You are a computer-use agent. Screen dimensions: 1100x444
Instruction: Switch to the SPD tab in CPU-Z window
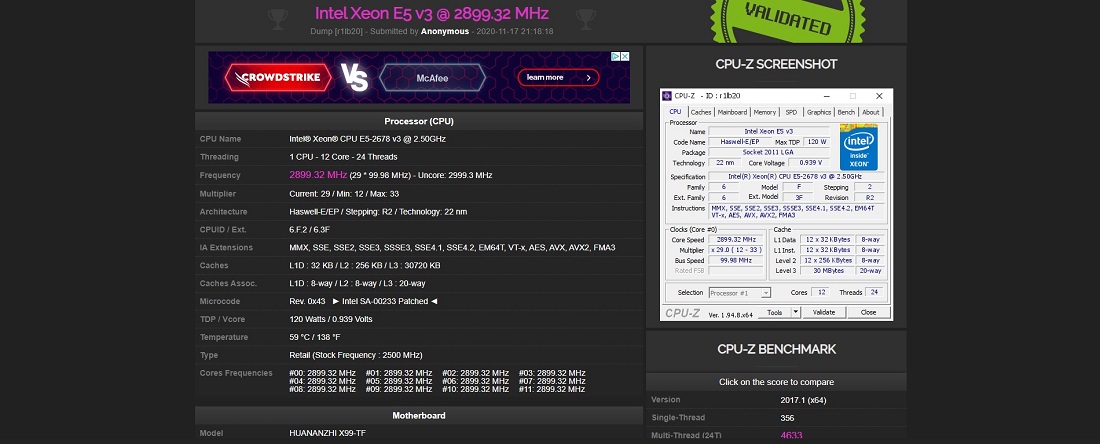tap(791, 112)
